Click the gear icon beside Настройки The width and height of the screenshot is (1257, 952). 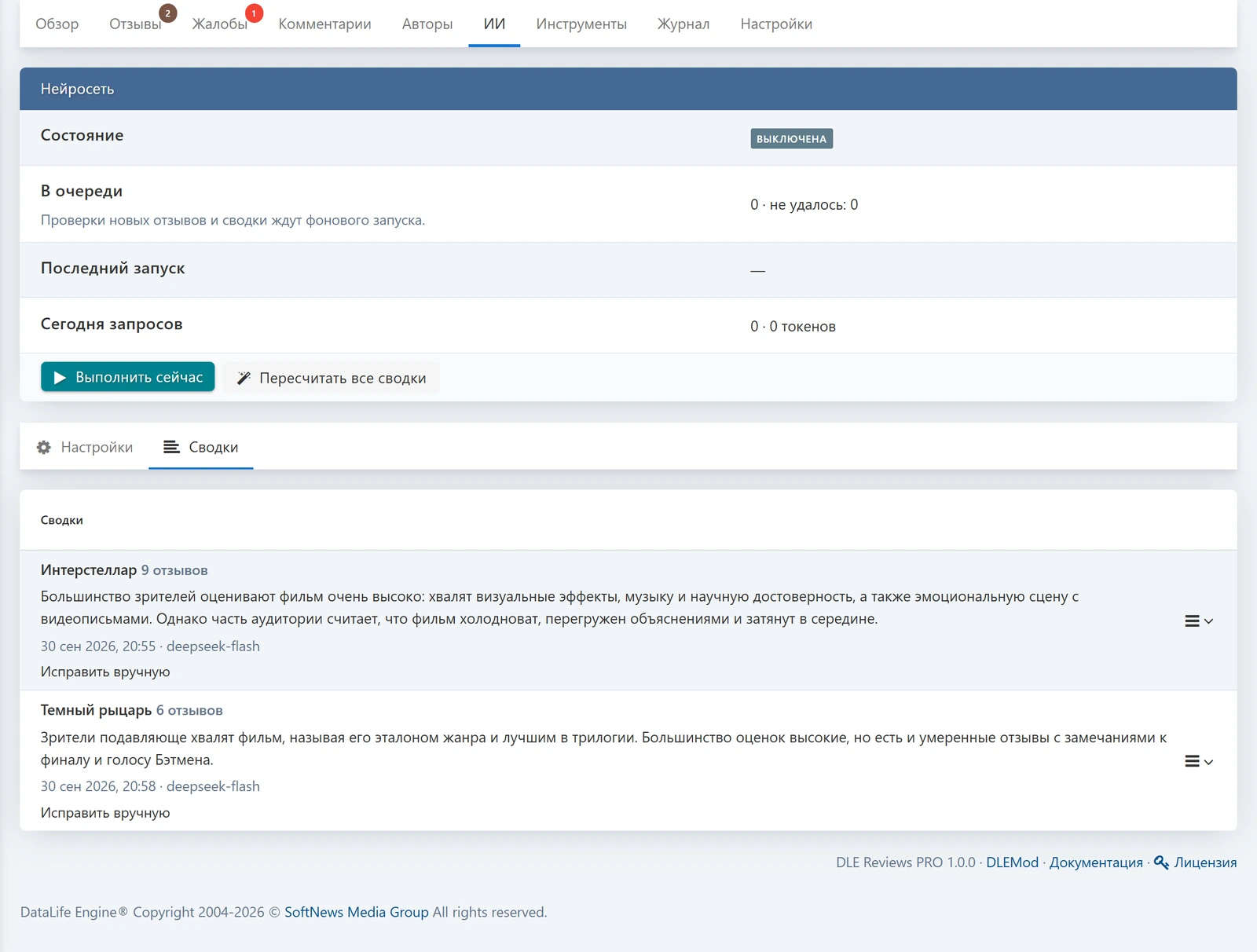[x=44, y=447]
